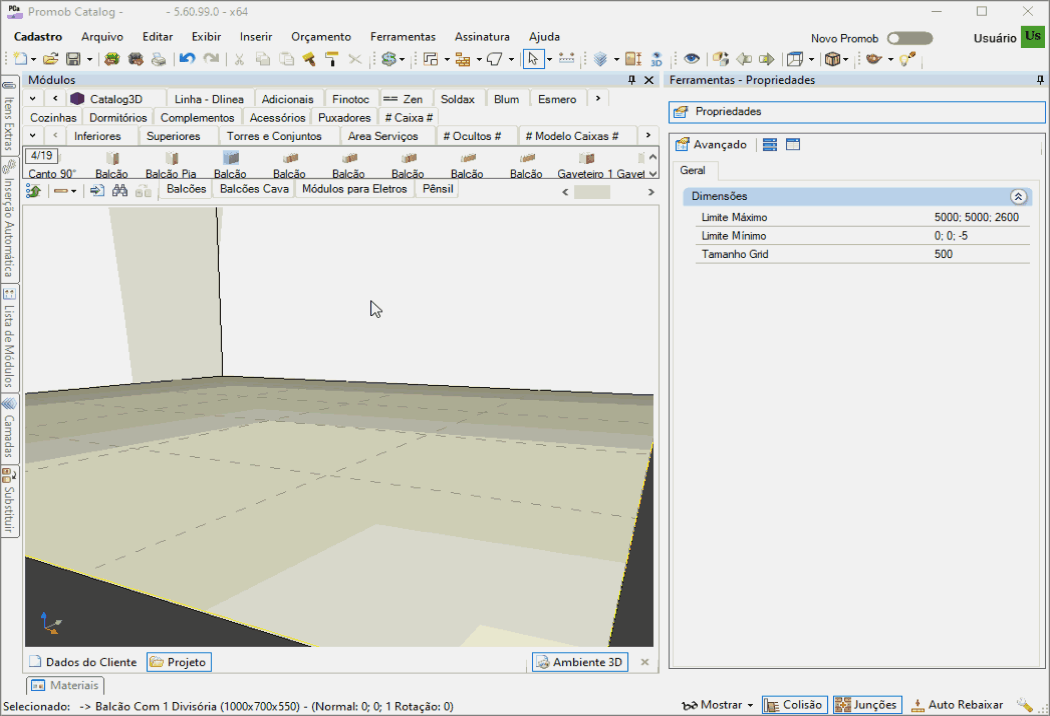
Task: Click the eye visibility icon
Action: click(x=692, y=59)
